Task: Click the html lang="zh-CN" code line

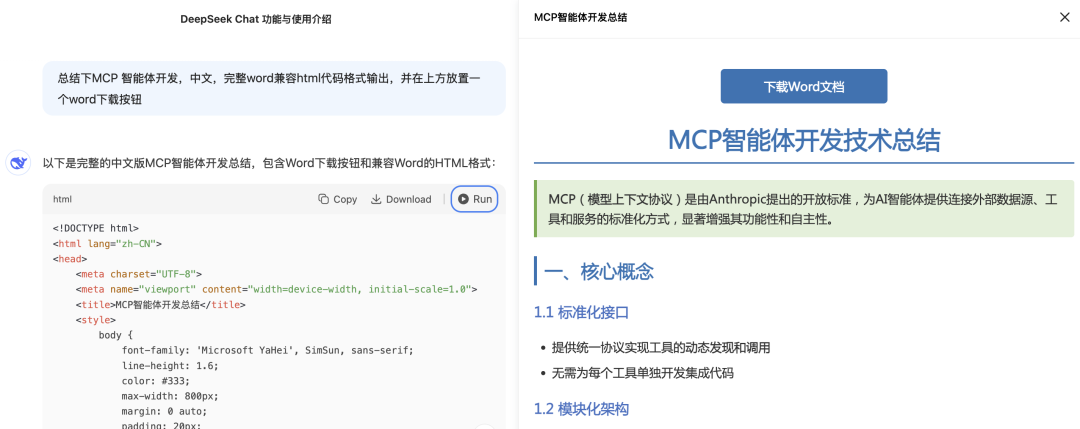Action: tap(107, 243)
